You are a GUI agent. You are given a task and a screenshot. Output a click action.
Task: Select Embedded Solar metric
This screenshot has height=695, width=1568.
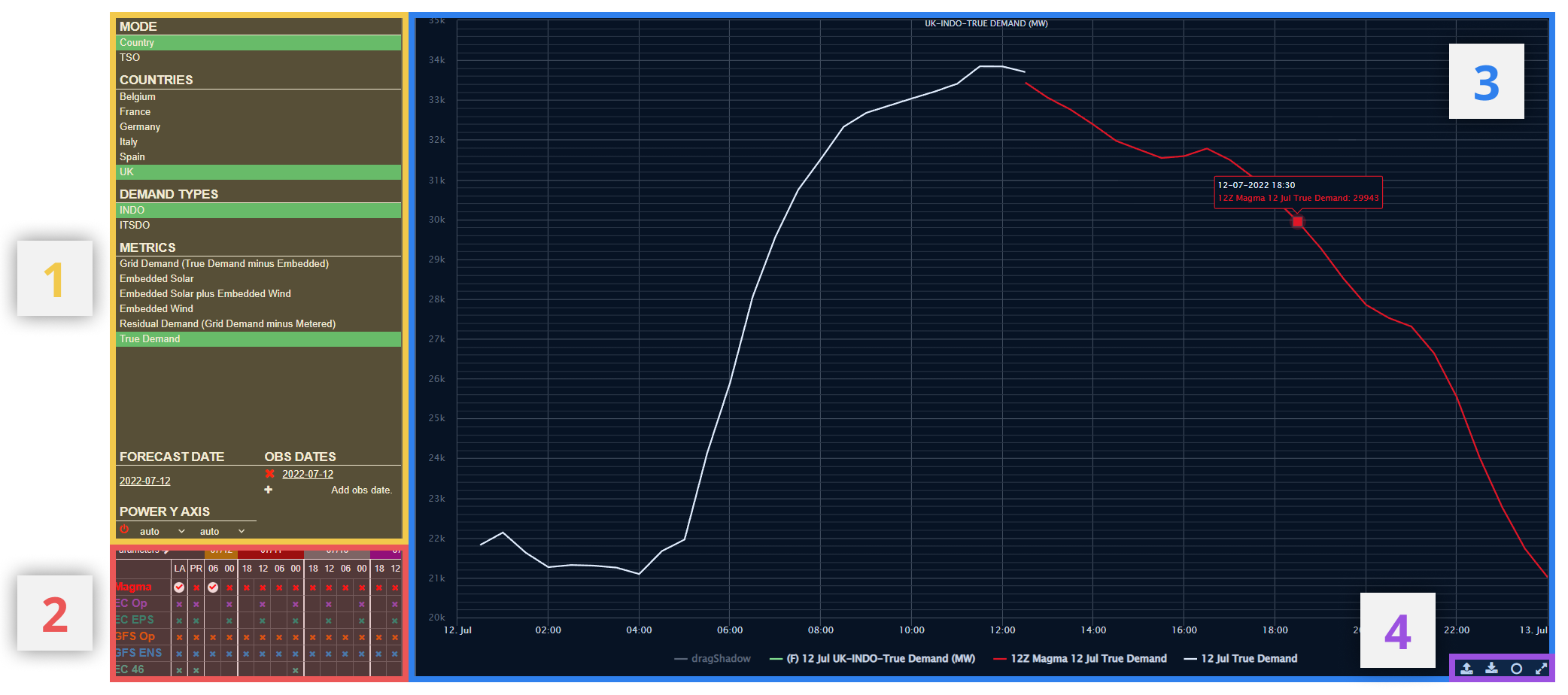point(258,279)
